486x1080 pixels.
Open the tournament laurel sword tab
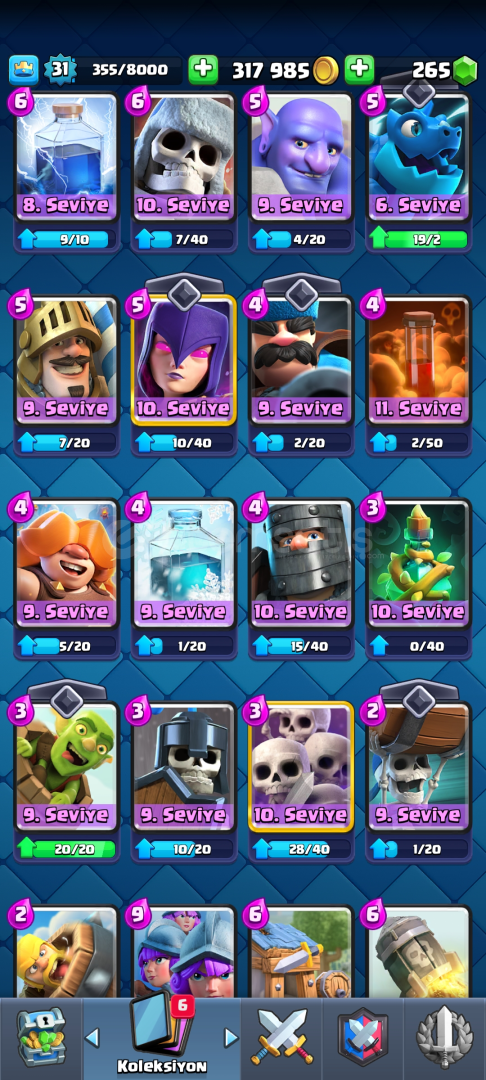(445, 1037)
